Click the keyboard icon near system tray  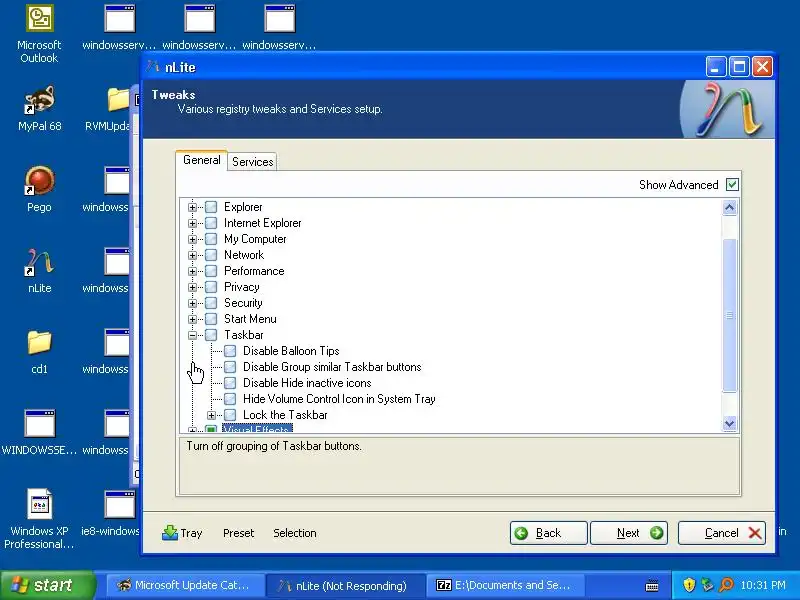[652, 586]
